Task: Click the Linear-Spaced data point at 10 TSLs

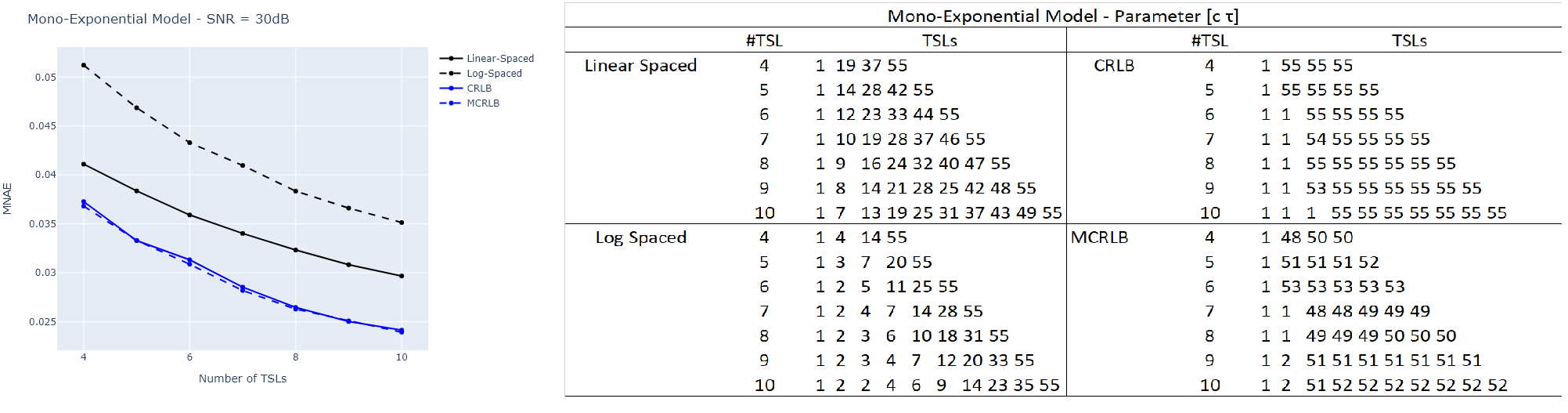Action: click(402, 276)
